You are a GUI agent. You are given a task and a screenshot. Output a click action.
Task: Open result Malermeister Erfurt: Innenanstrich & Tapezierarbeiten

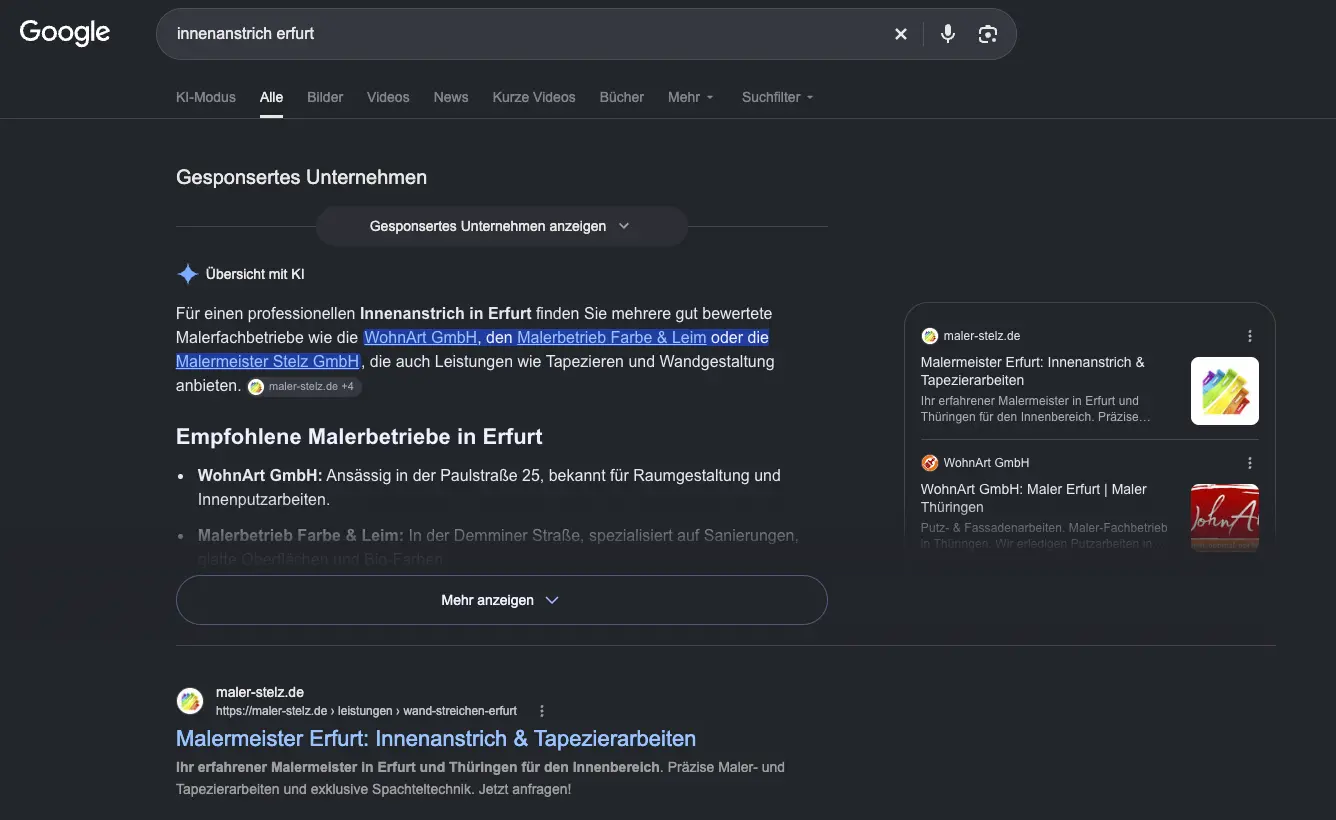click(x=436, y=739)
